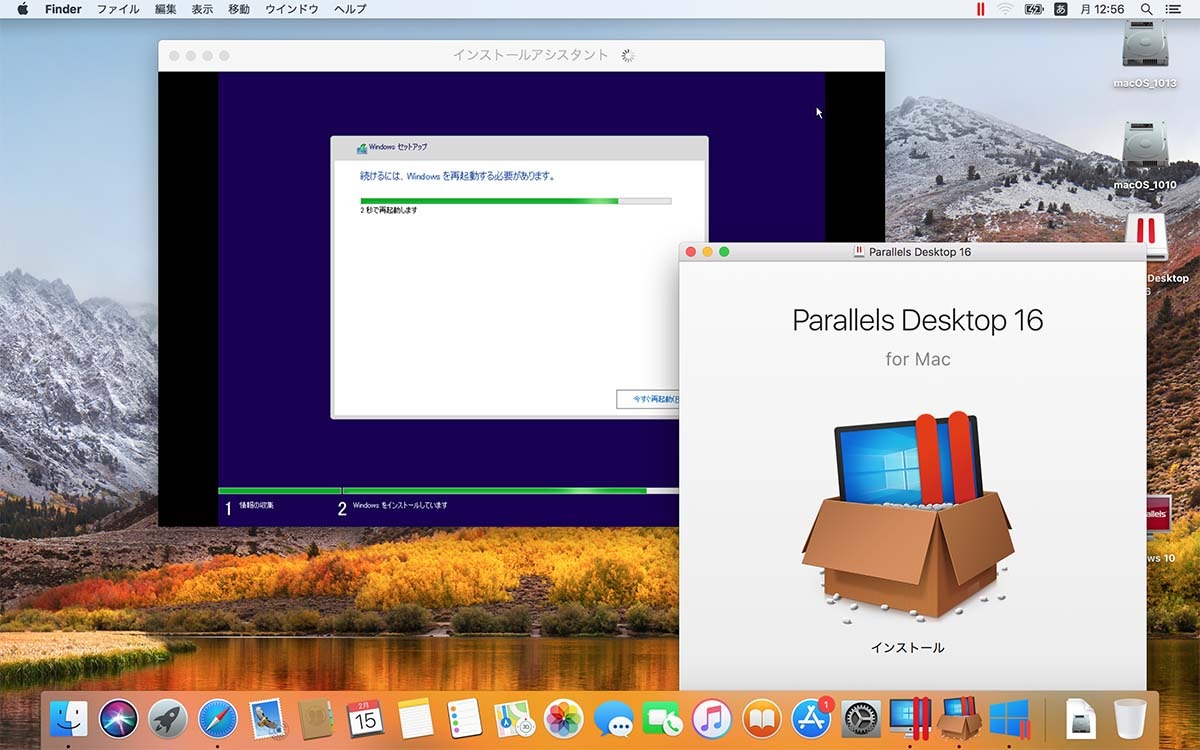The width and height of the screenshot is (1200, 750).
Task: Click Parallels status icon in menu bar
Action: pos(981,9)
